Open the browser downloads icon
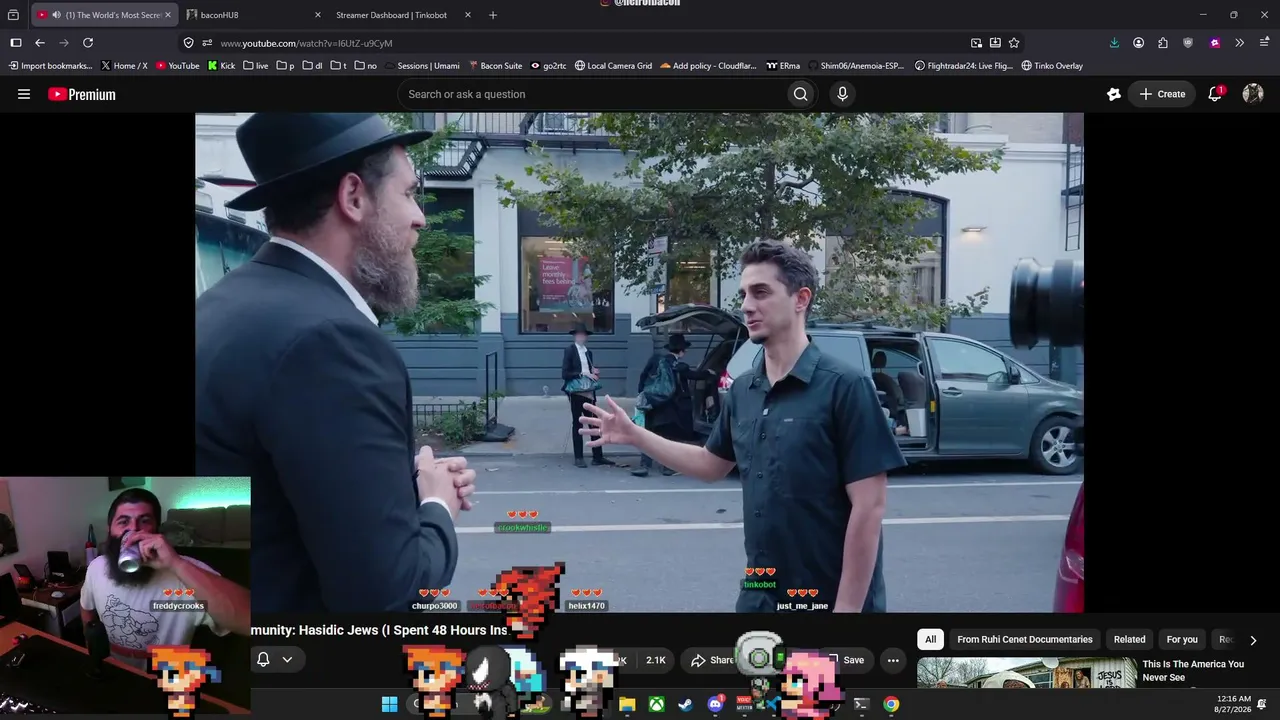1280x720 pixels. tap(1114, 43)
